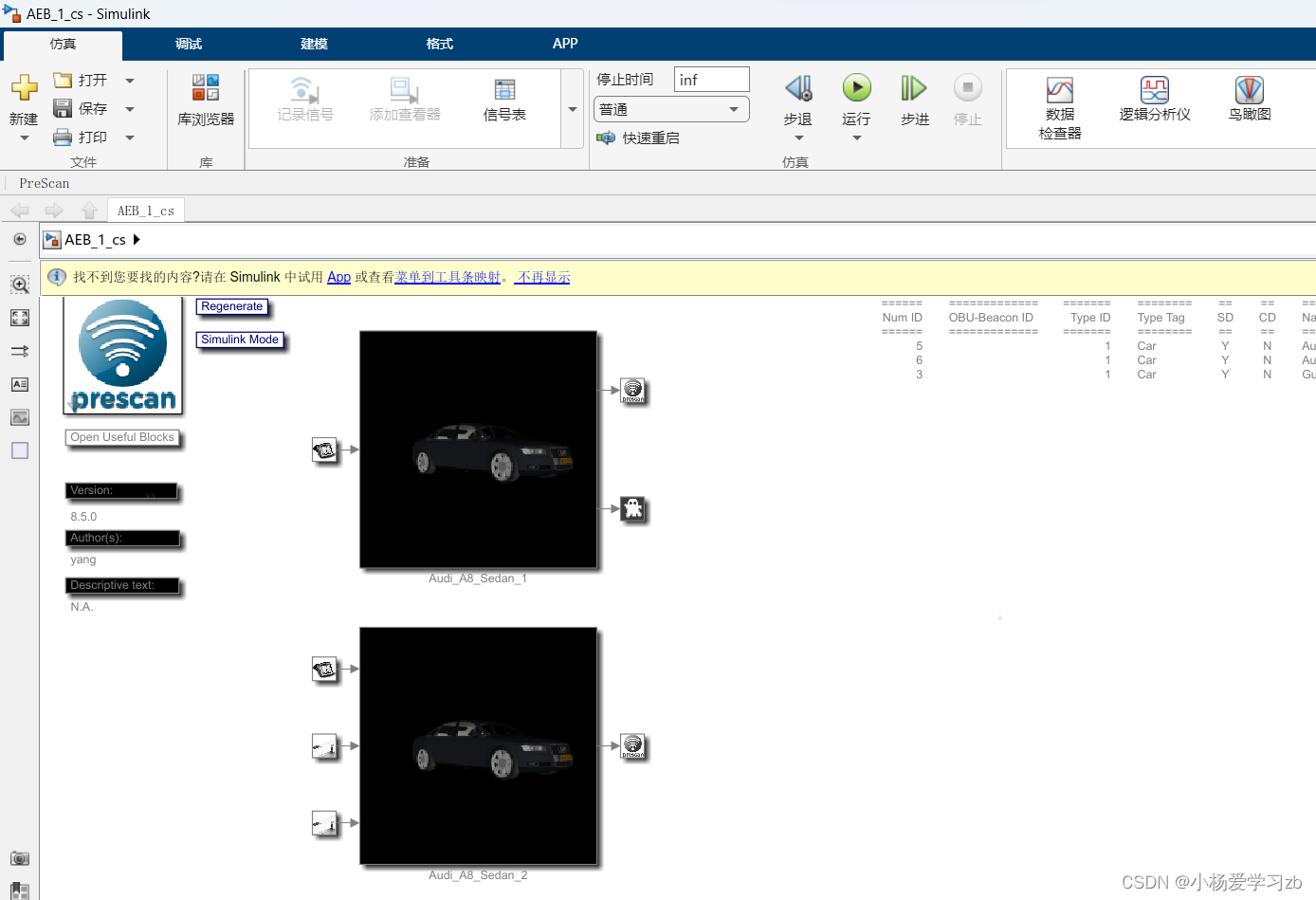Open 菜单到工具条映射 link
Image resolution: width=1316 pixels, height=900 pixels.
coord(448,277)
